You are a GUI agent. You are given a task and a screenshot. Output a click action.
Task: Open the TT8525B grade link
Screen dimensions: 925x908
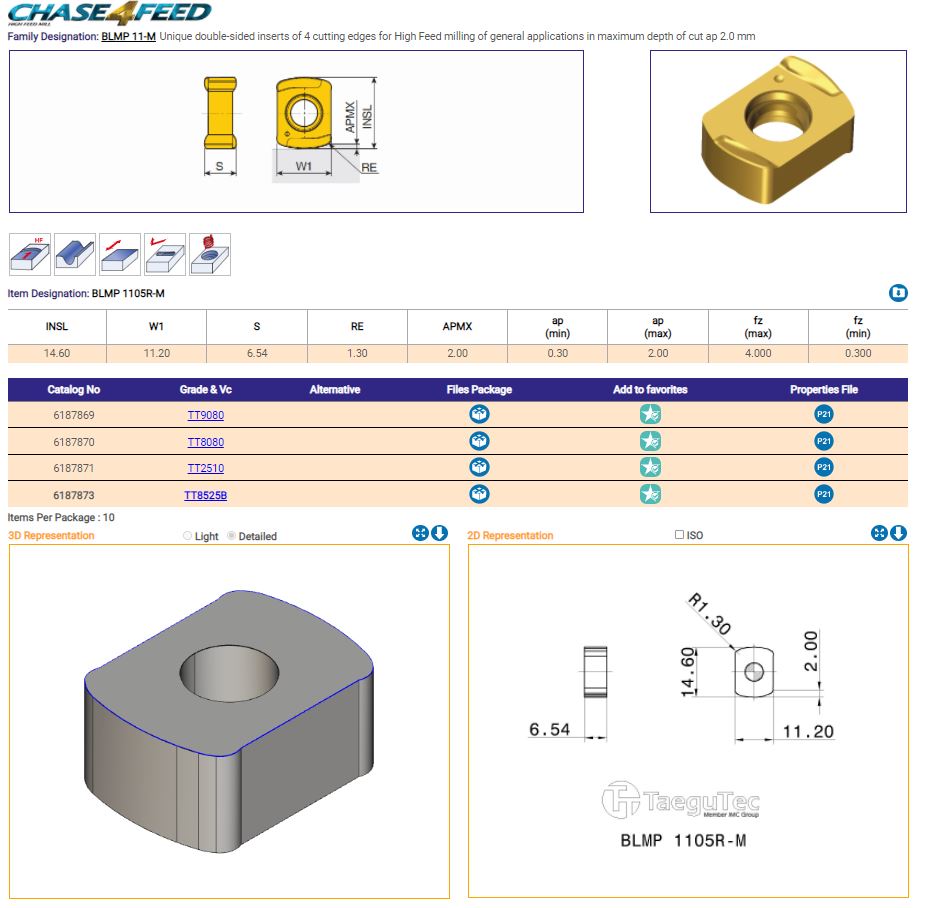[x=205, y=494]
